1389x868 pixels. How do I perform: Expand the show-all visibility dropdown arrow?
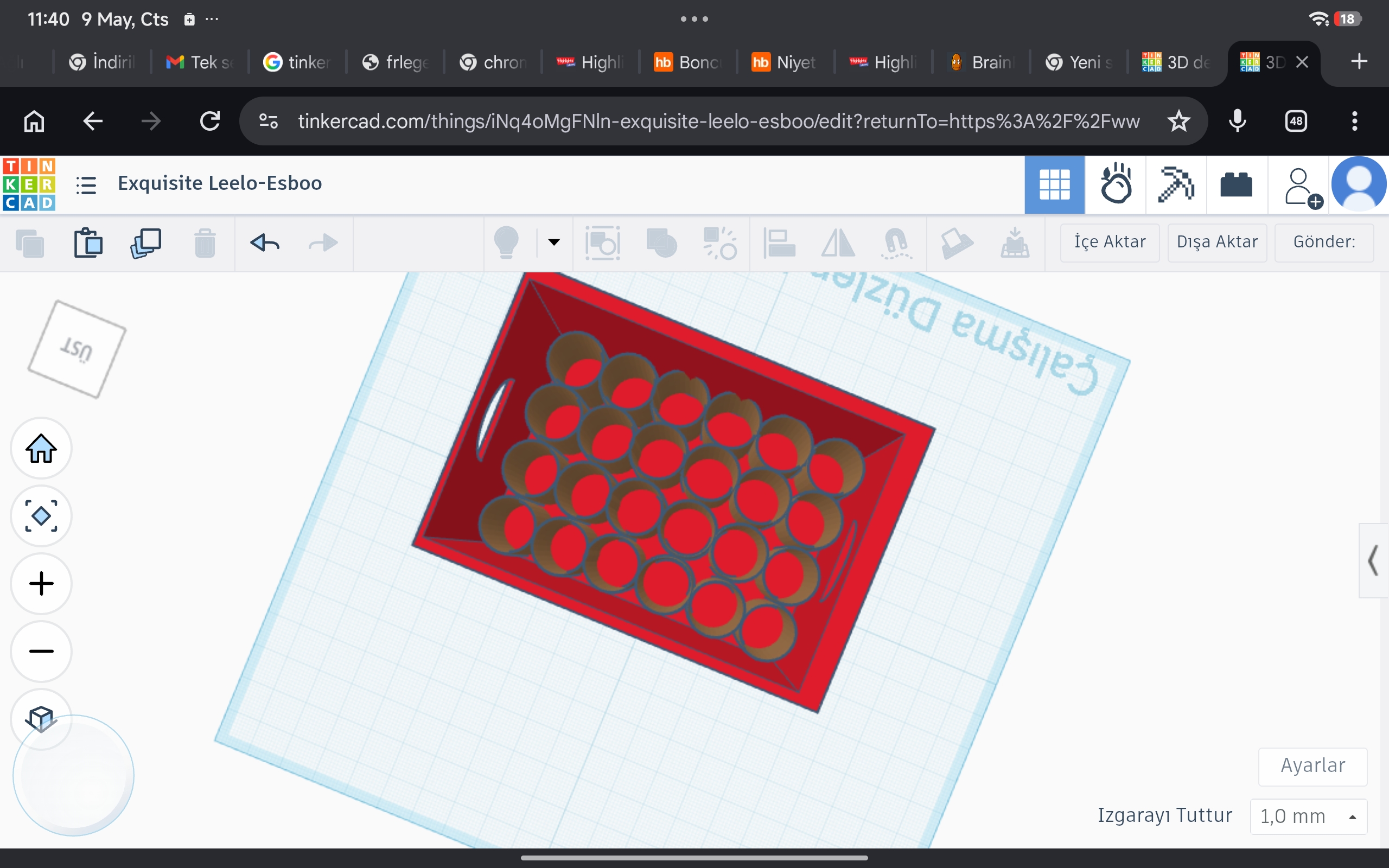coord(554,242)
